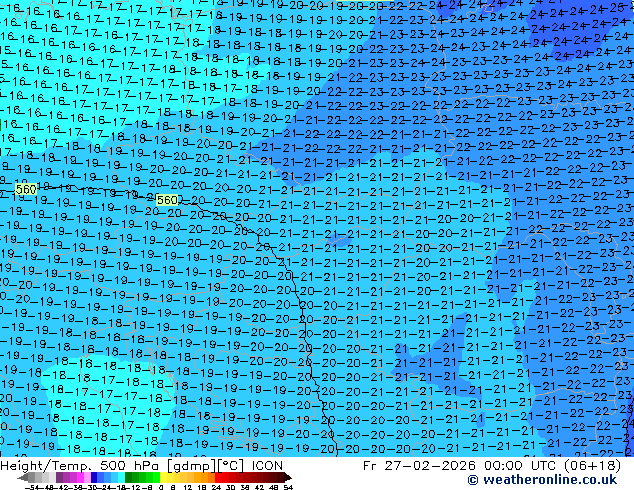Click the yellow swatch on the color legend
634x490 pixels.
click(x=163, y=477)
